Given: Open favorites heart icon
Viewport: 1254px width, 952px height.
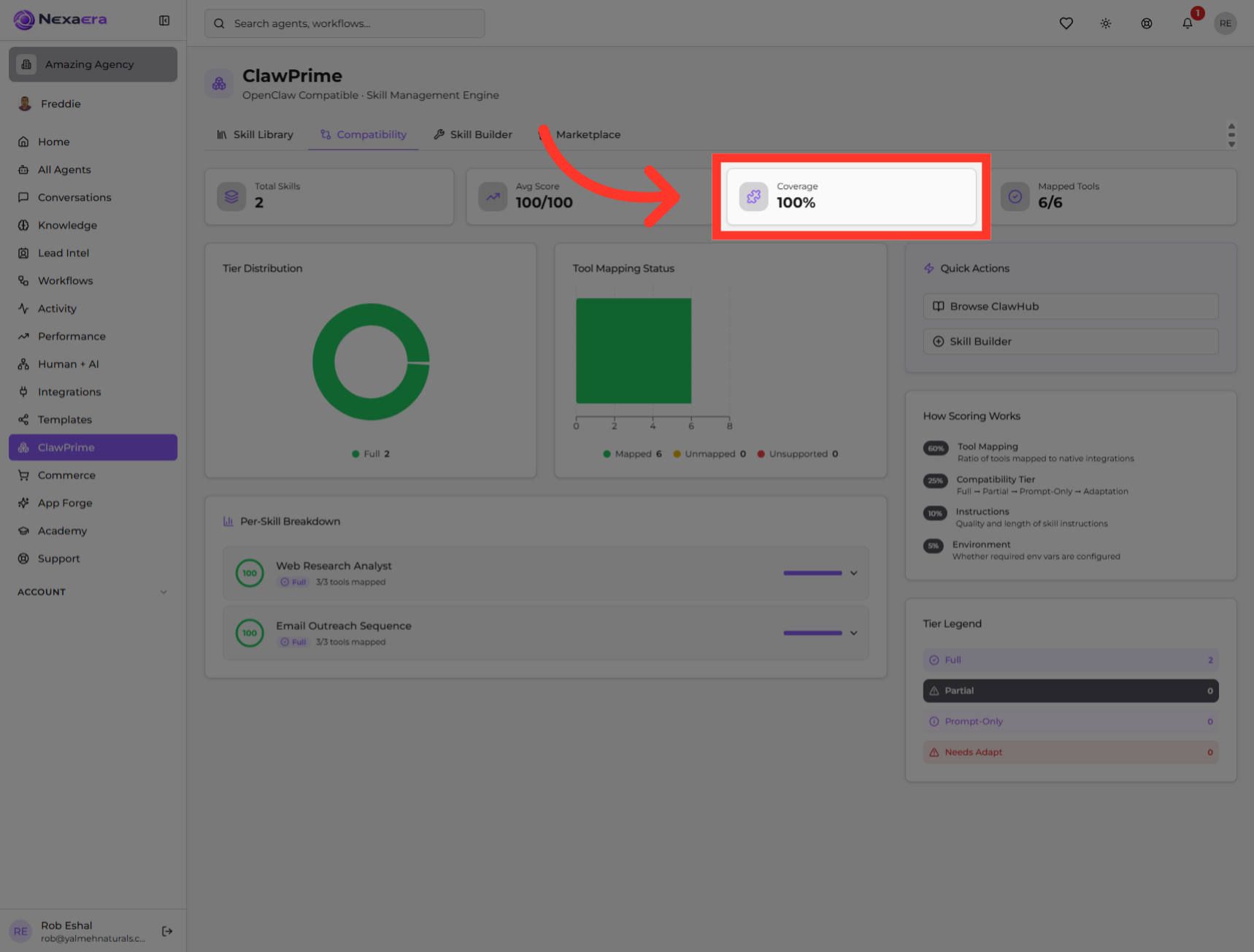Looking at the screenshot, I should [1066, 23].
